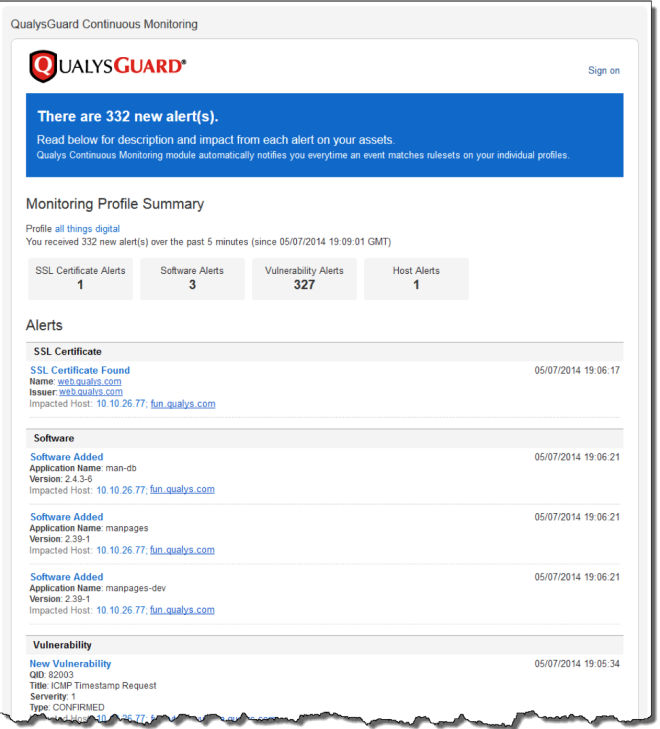Open the New Vulnerability alert
The height and width of the screenshot is (729, 660).
click(x=70, y=664)
